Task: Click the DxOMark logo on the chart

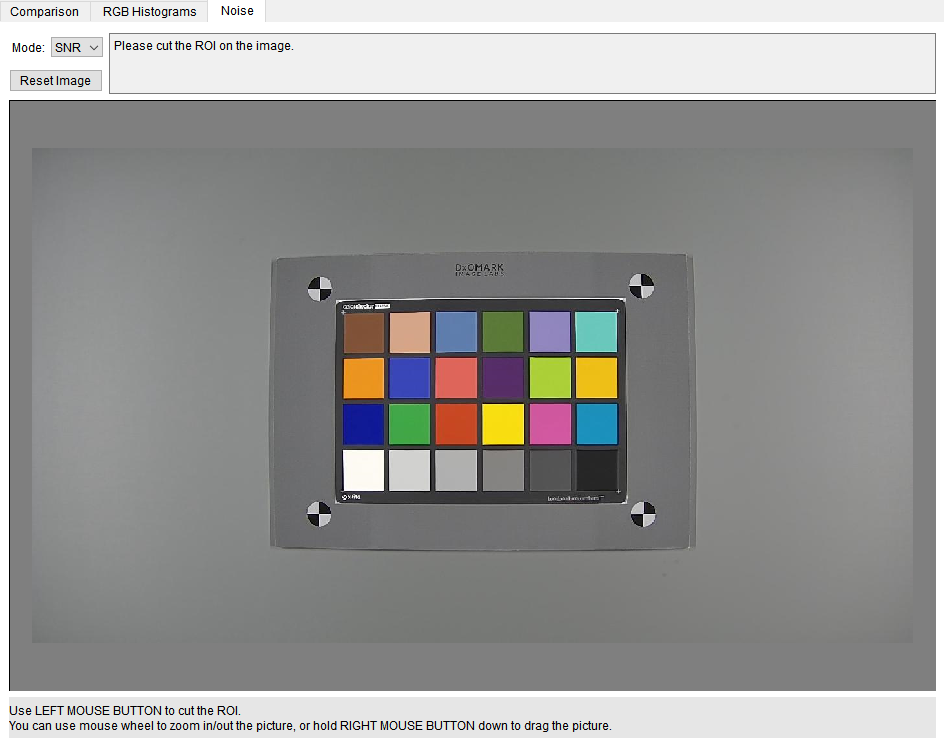Action: (x=480, y=270)
